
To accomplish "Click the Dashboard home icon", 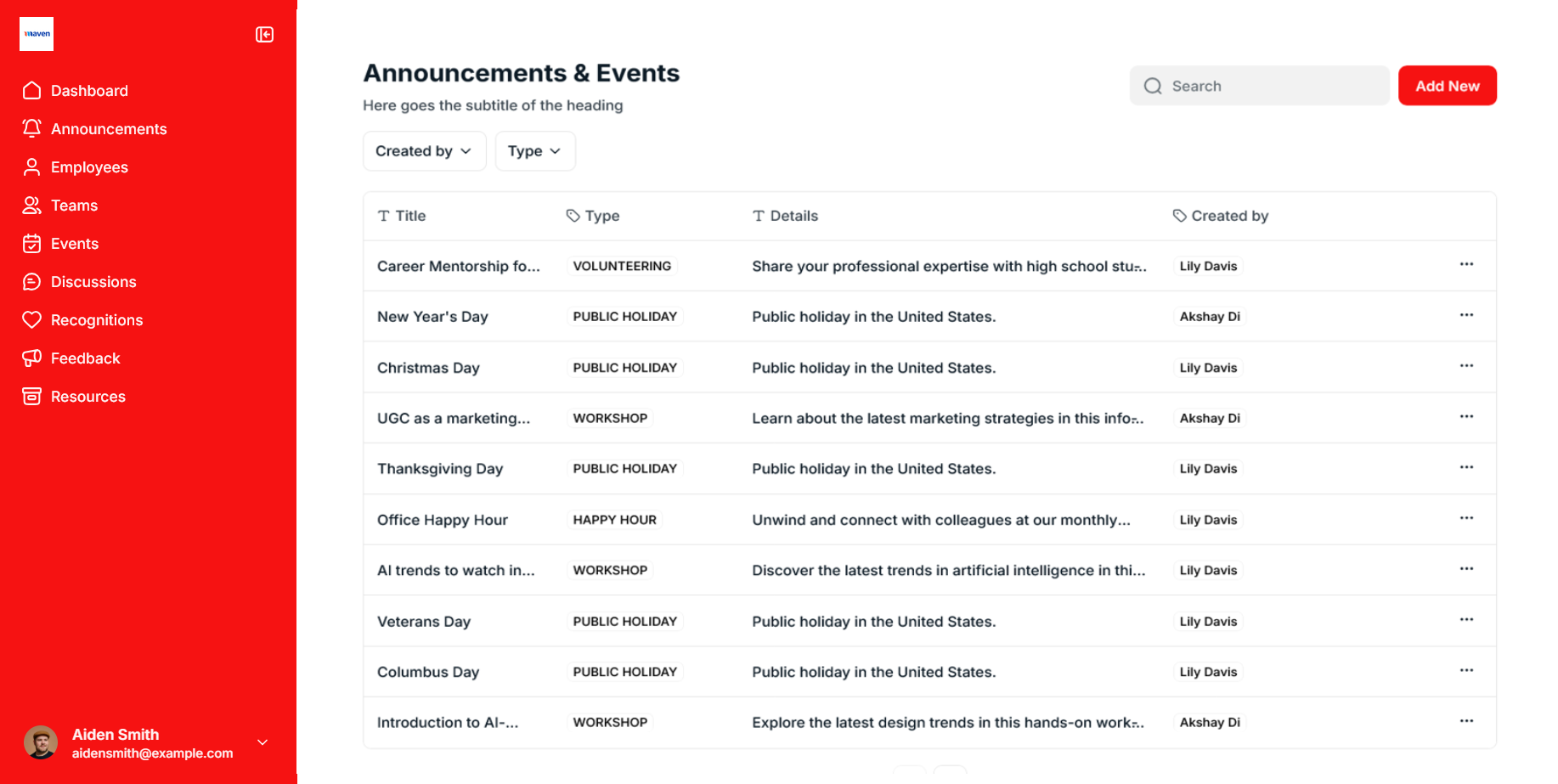I will pyautogui.click(x=32, y=91).
